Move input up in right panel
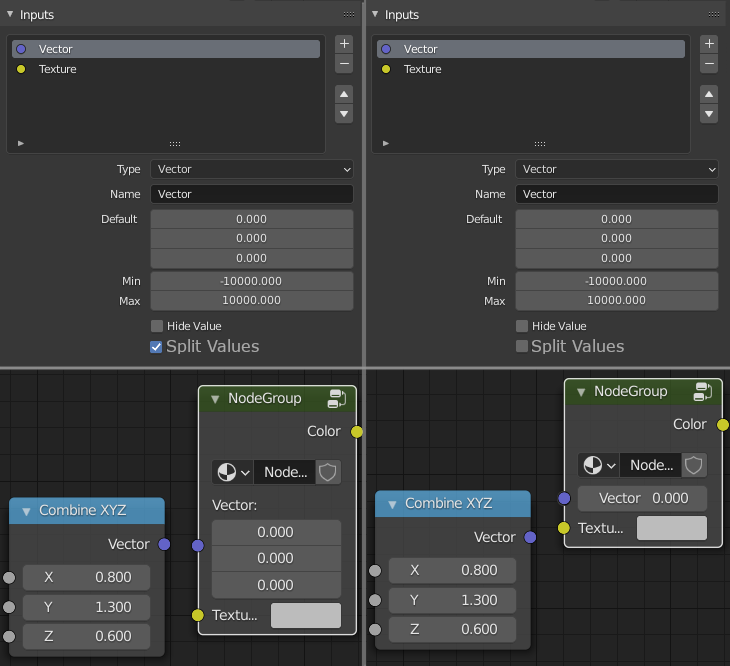 [x=709, y=94]
